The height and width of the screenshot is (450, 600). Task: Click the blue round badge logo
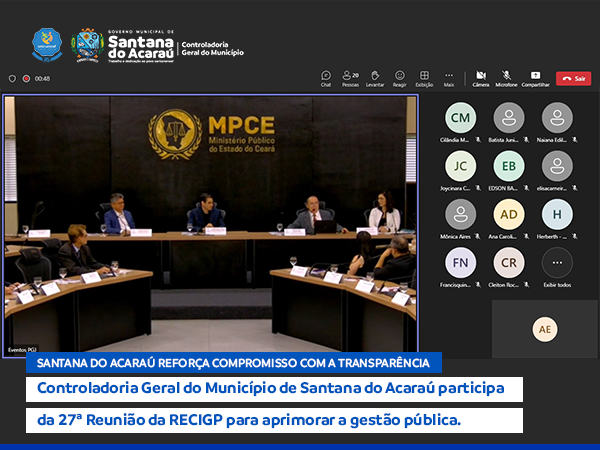click(x=47, y=44)
